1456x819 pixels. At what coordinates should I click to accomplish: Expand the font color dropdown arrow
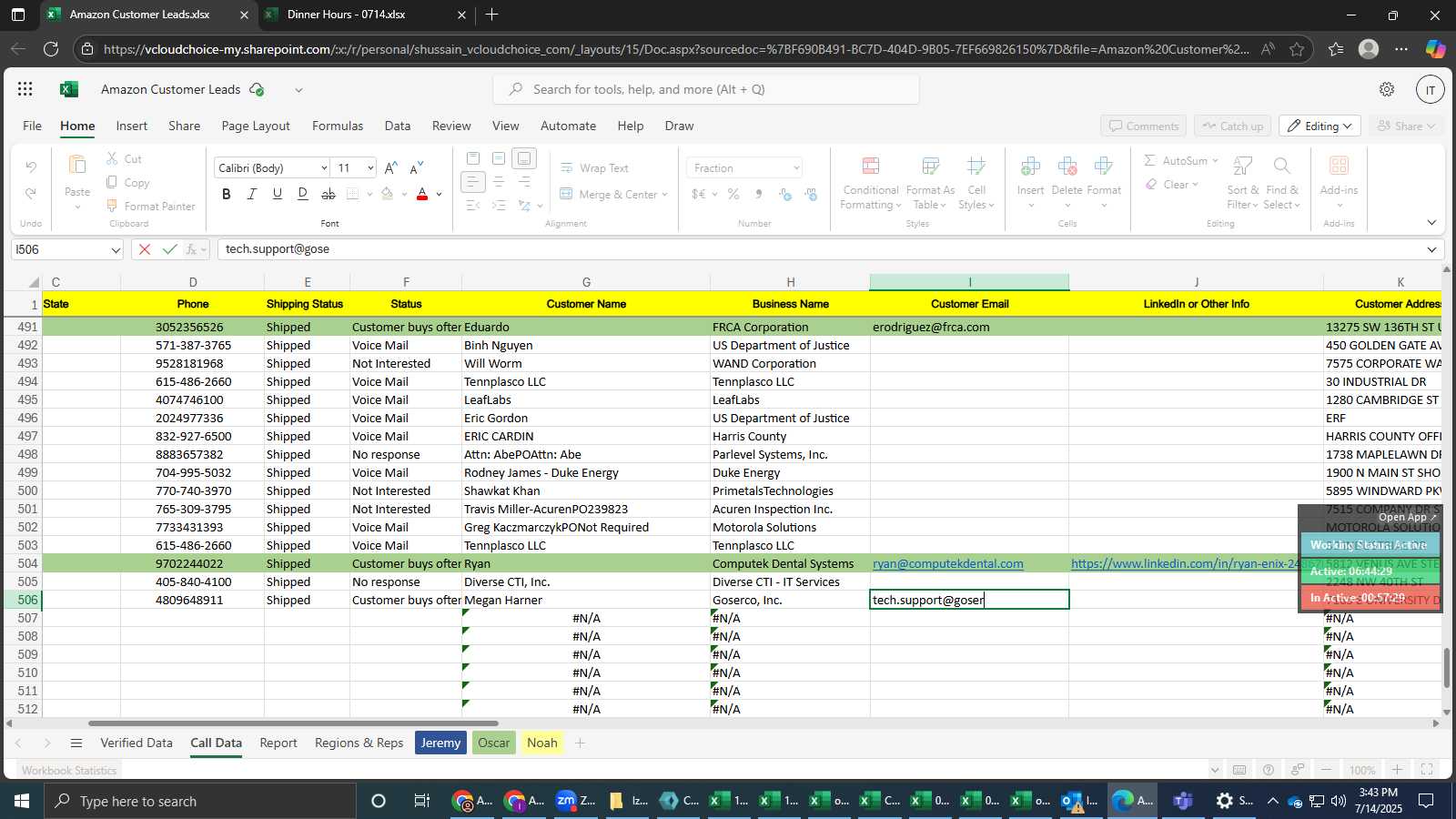point(439,194)
